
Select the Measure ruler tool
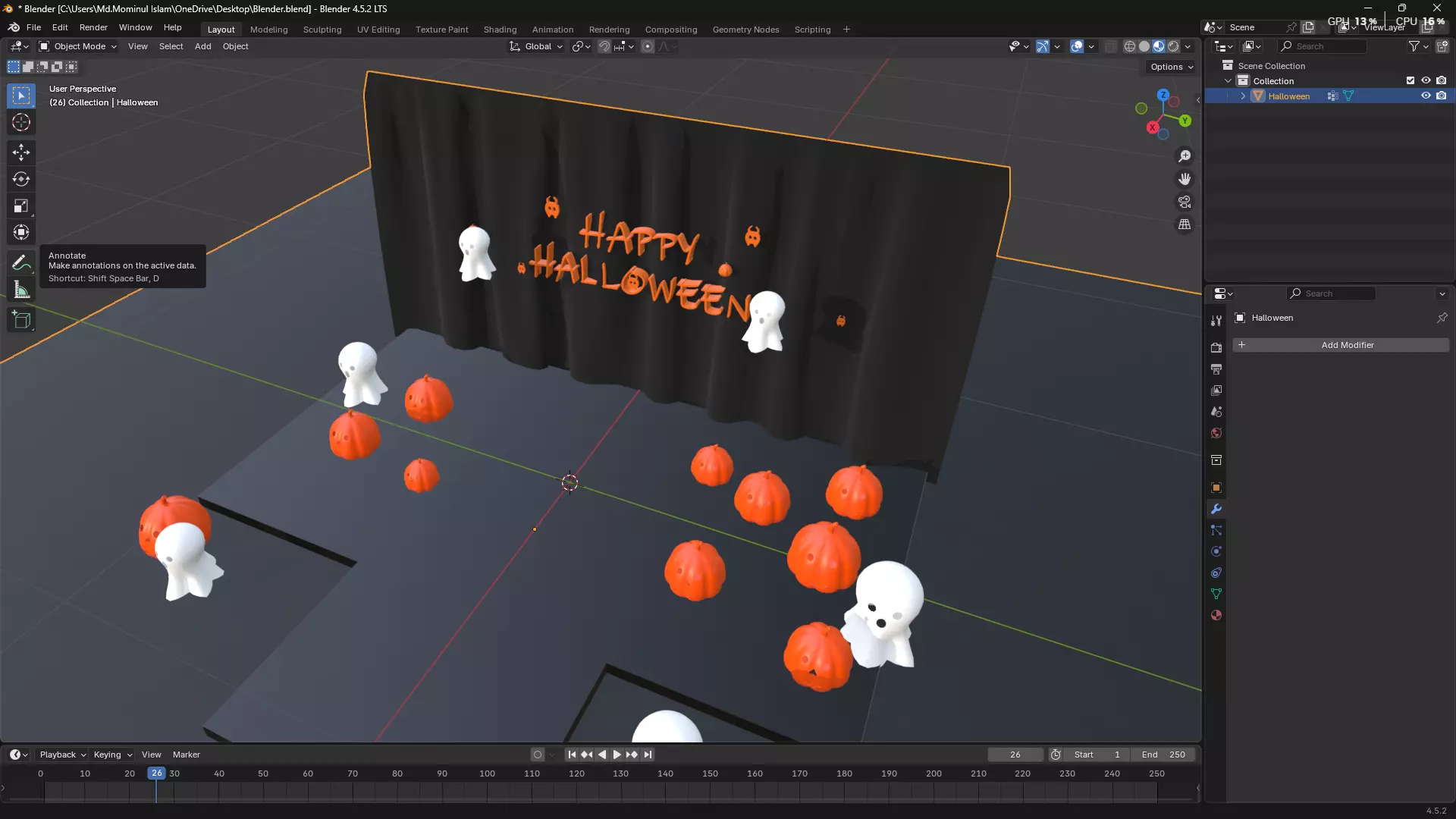tap(21, 290)
